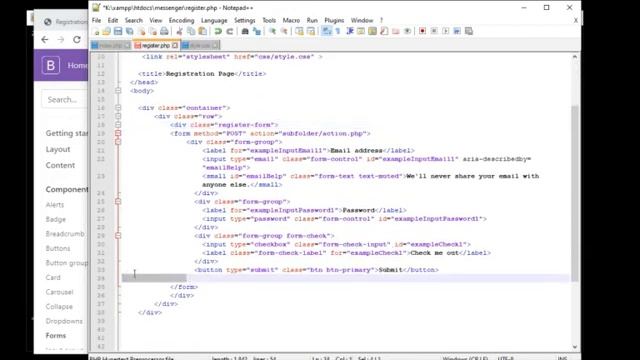Click the Run Macro Multiple Times icon
The width and height of the screenshot is (640, 360).
tap(457, 31)
